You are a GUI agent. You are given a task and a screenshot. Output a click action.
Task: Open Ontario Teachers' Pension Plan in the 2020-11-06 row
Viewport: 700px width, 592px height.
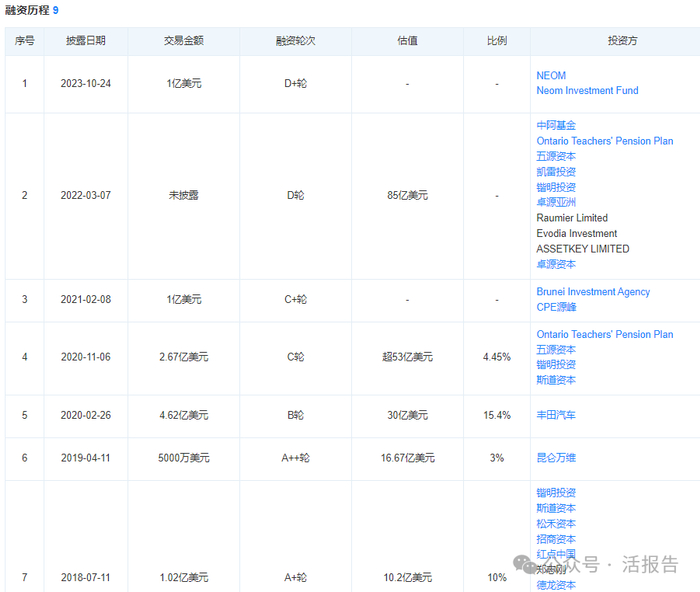click(x=604, y=334)
